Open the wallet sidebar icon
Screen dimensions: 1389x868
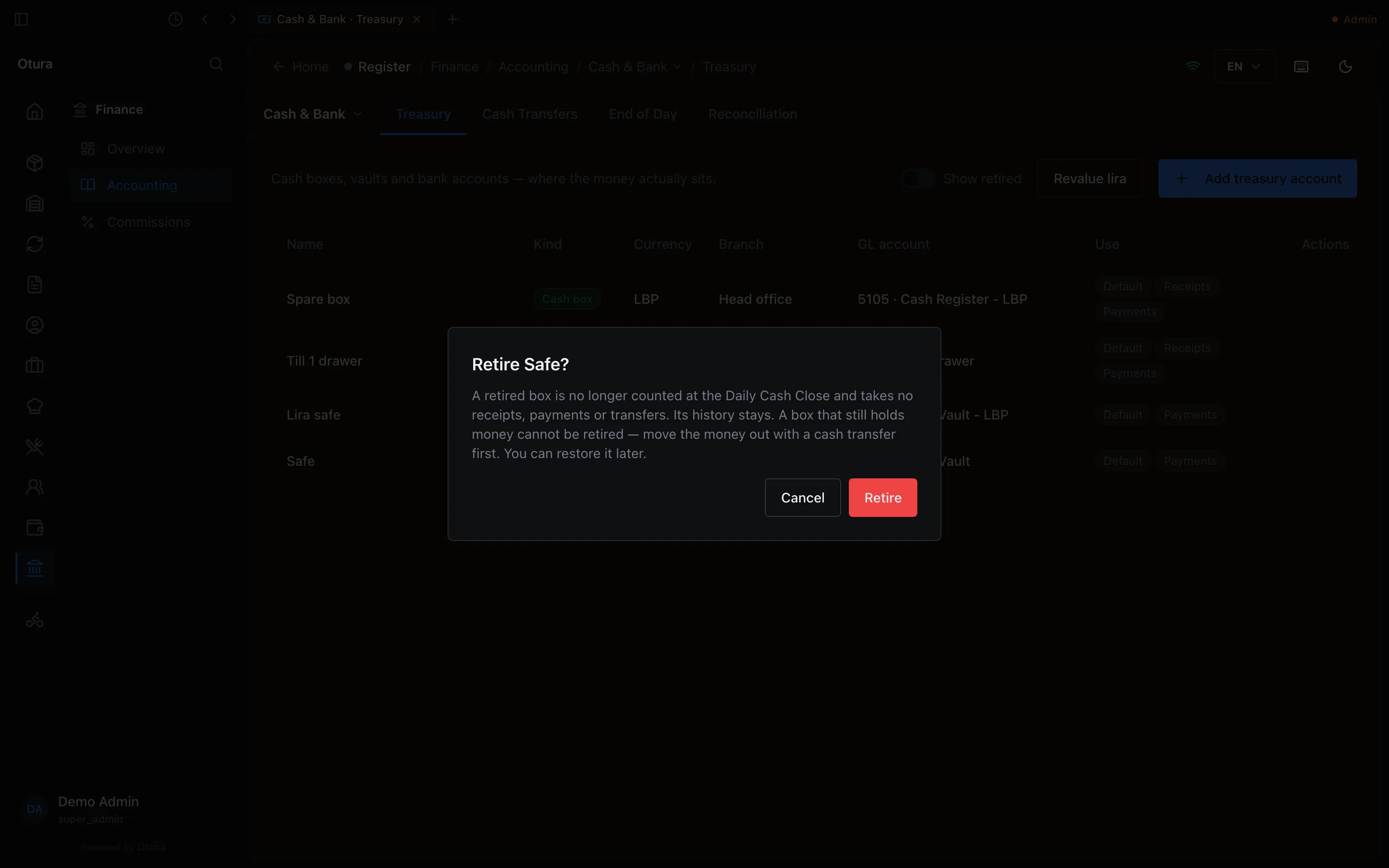(x=34, y=528)
